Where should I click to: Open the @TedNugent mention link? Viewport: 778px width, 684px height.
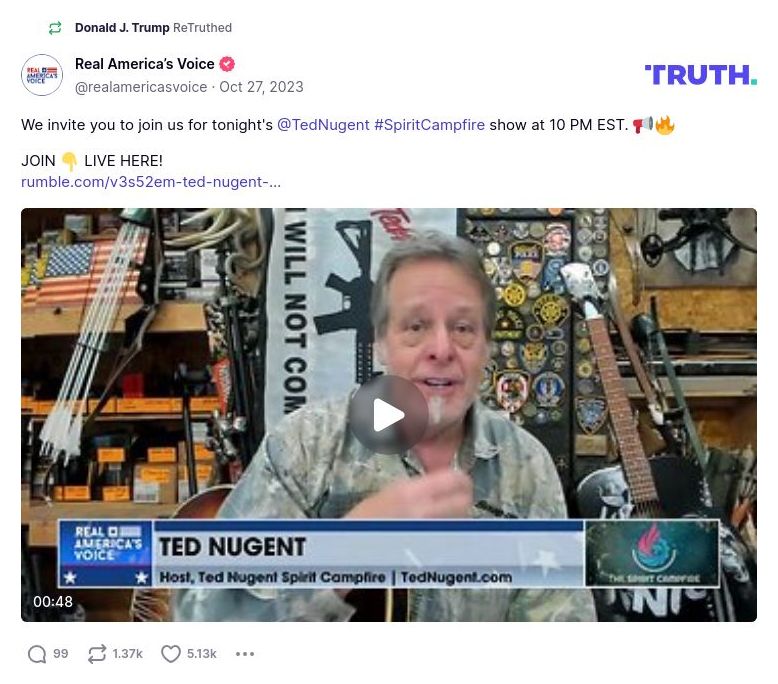(x=323, y=124)
